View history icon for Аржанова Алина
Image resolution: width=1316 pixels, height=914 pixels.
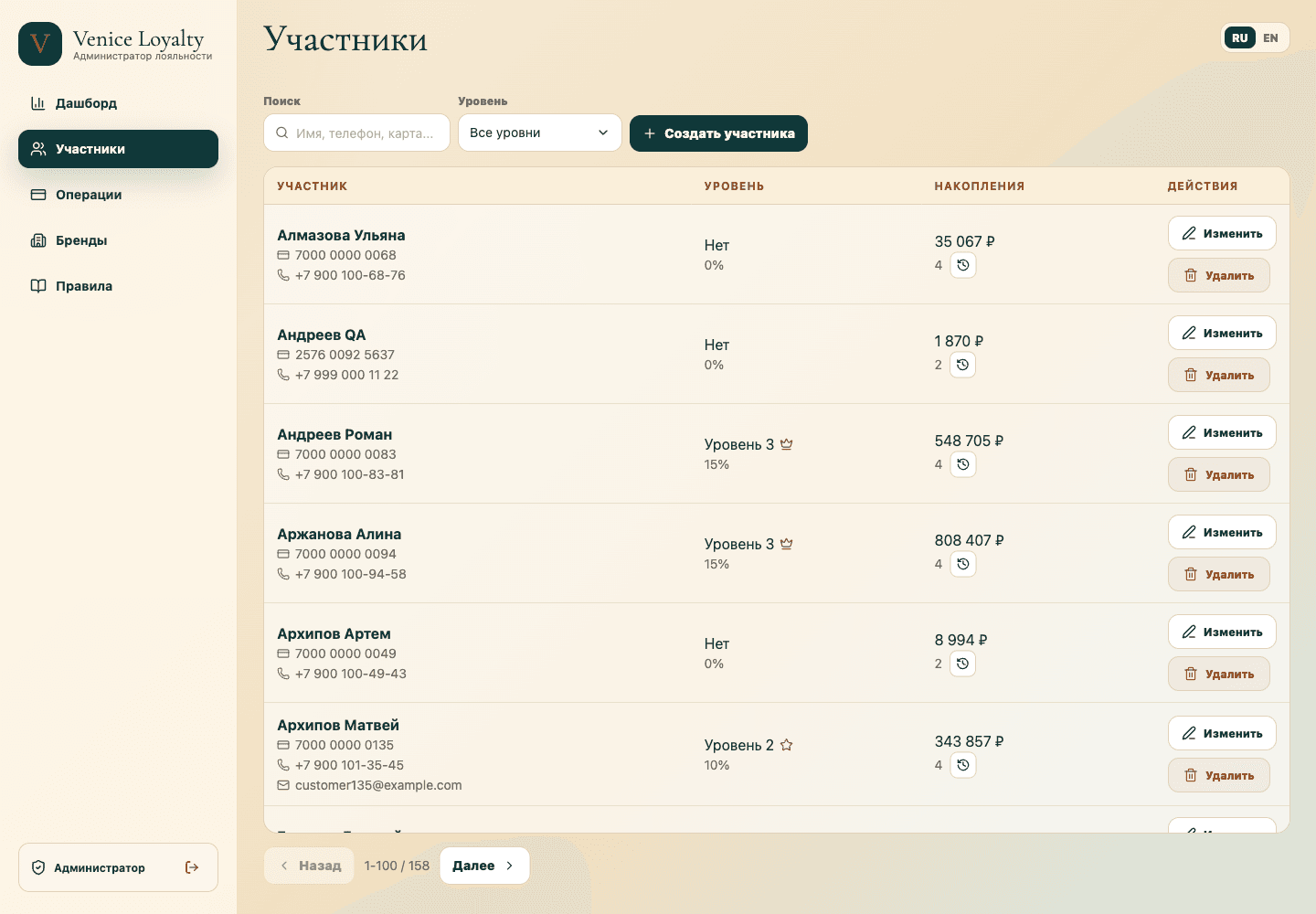tap(963, 564)
